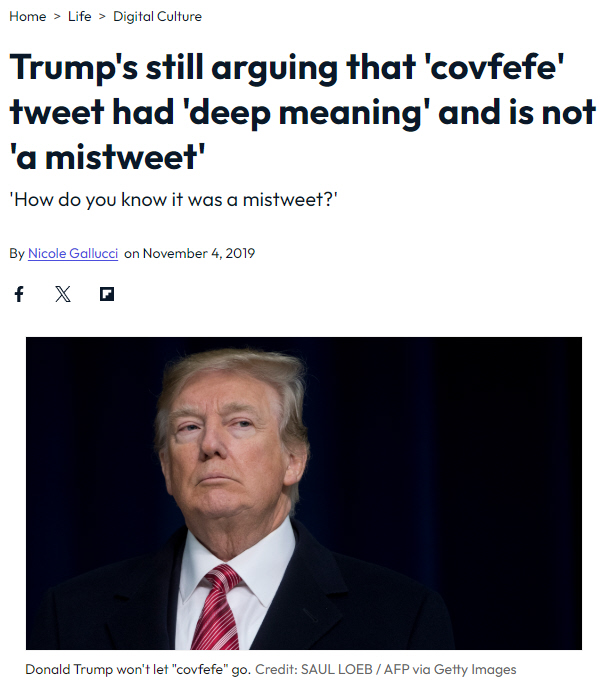Click 'a mistweet' on the headline's last line
This screenshot has height=694, width=604.
pyautogui.click(x=110, y=155)
